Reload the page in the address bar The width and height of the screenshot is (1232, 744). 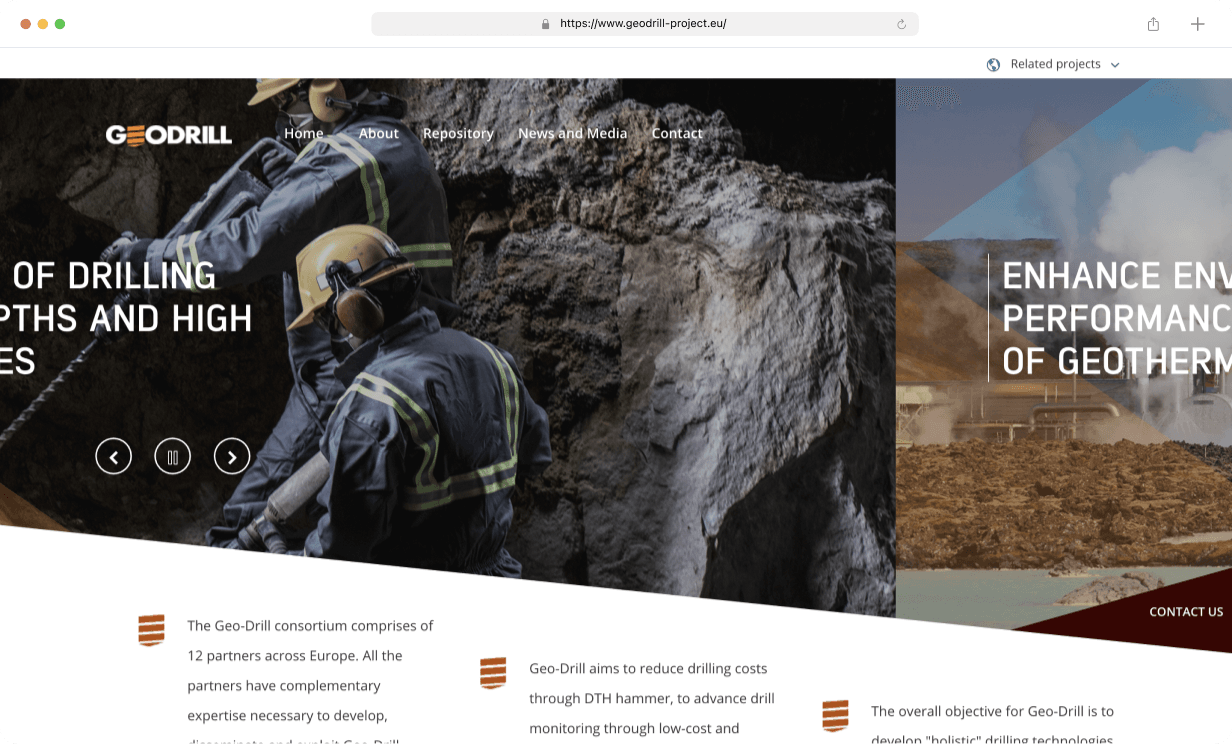click(x=901, y=24)
